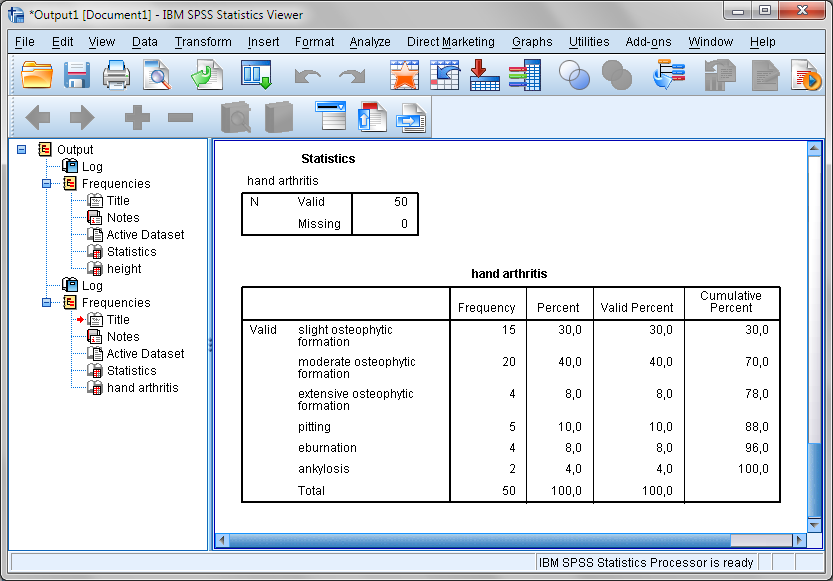Click the blue overlapping circles toolbar icon

(574, 75)
